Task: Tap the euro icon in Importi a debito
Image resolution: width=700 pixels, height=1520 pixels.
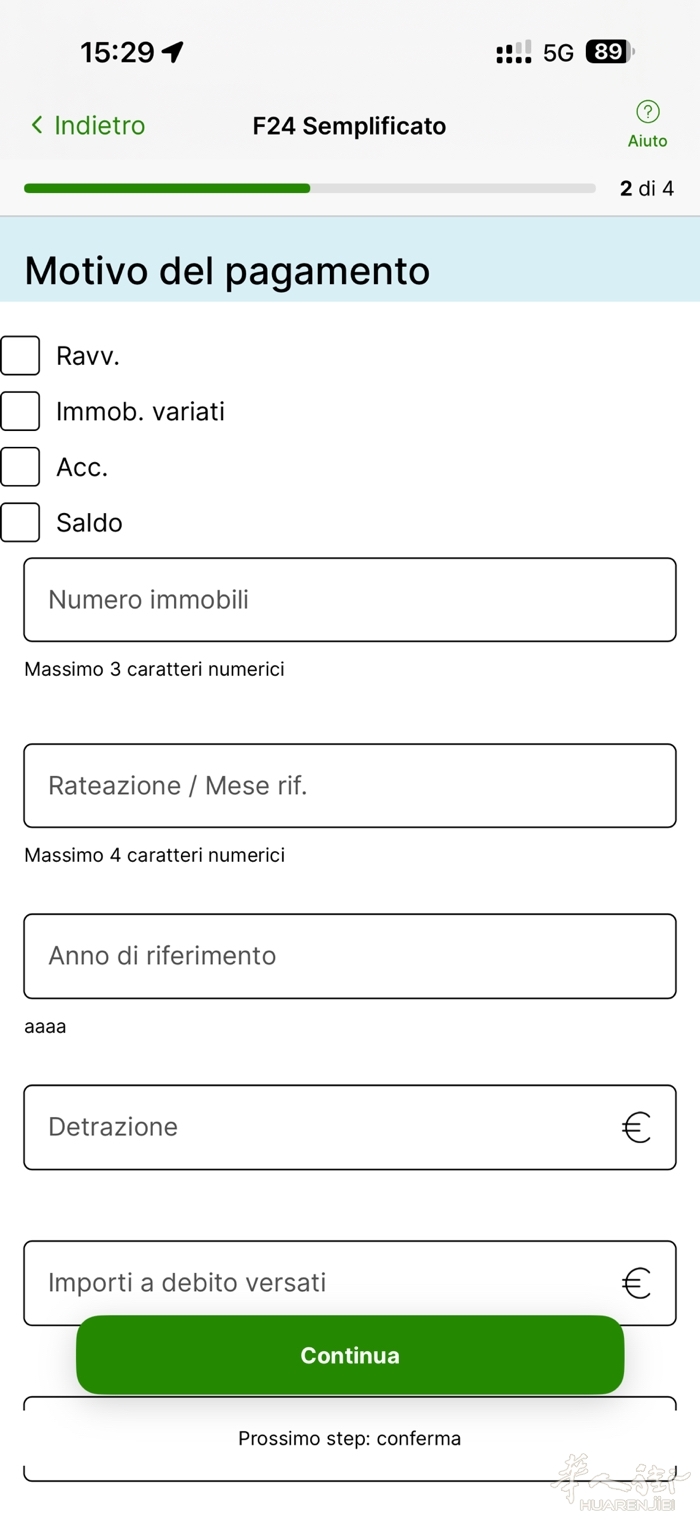Action: coord(636,1283)
